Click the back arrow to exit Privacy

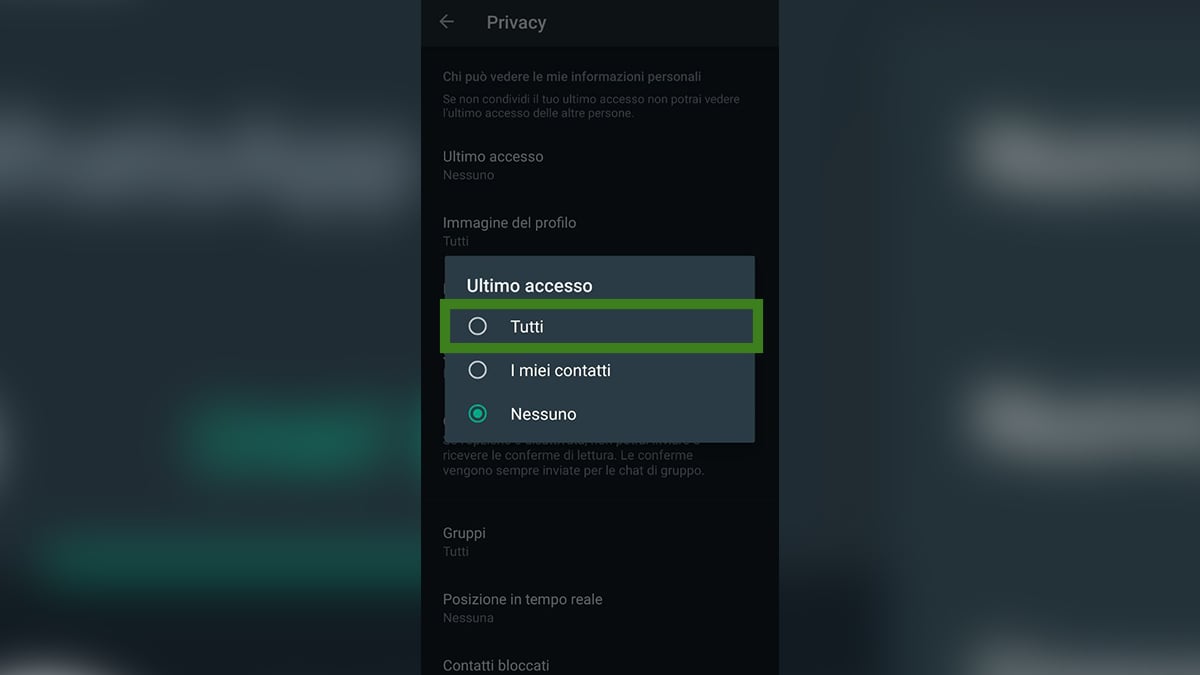tap(445, 21)
